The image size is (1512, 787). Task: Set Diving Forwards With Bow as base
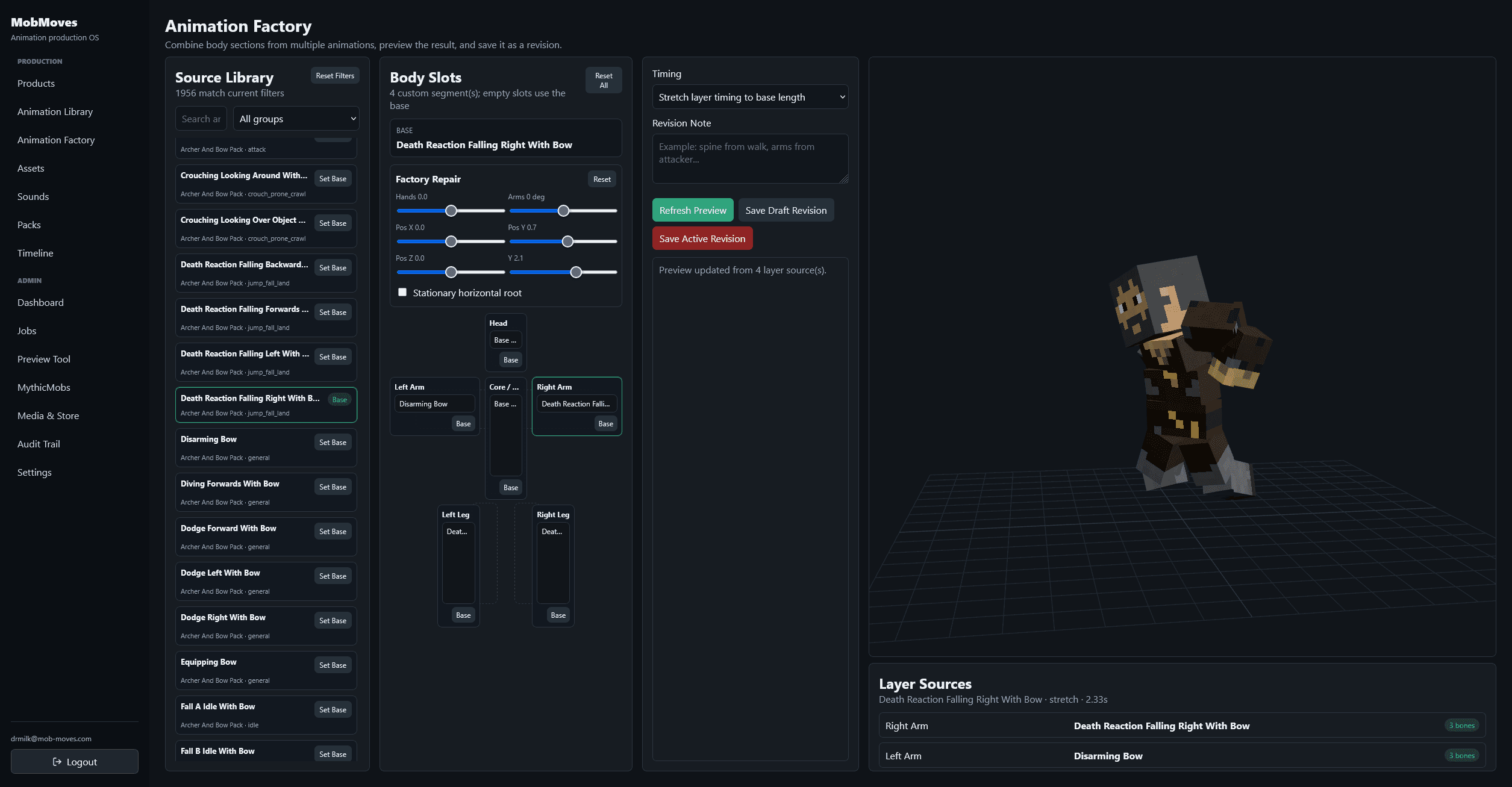pos(333,487)
